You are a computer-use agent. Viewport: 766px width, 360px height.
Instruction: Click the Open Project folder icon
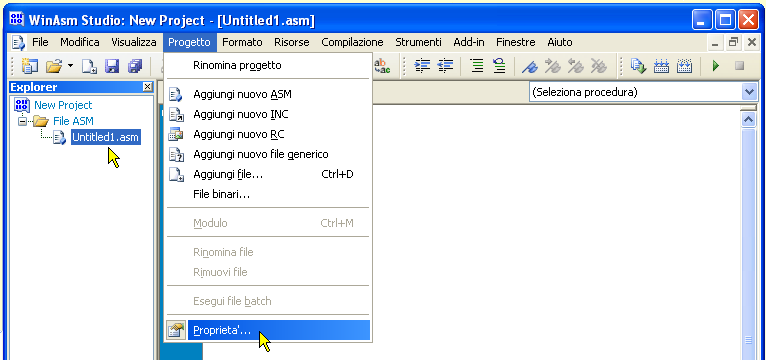[x=54, y=65]
